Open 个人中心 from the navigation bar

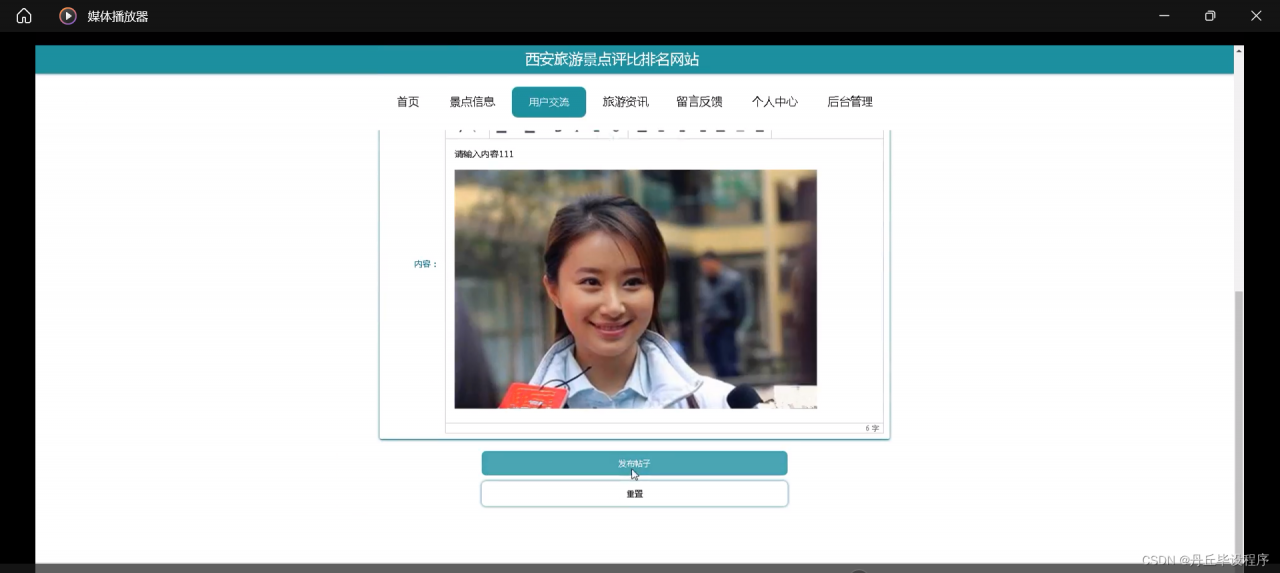tap(775, 102)
